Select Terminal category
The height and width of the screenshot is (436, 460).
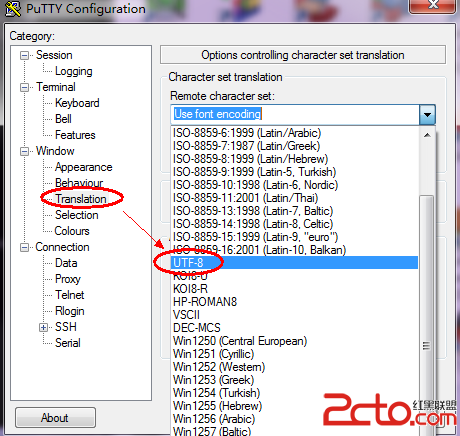[x=56, y=87]
